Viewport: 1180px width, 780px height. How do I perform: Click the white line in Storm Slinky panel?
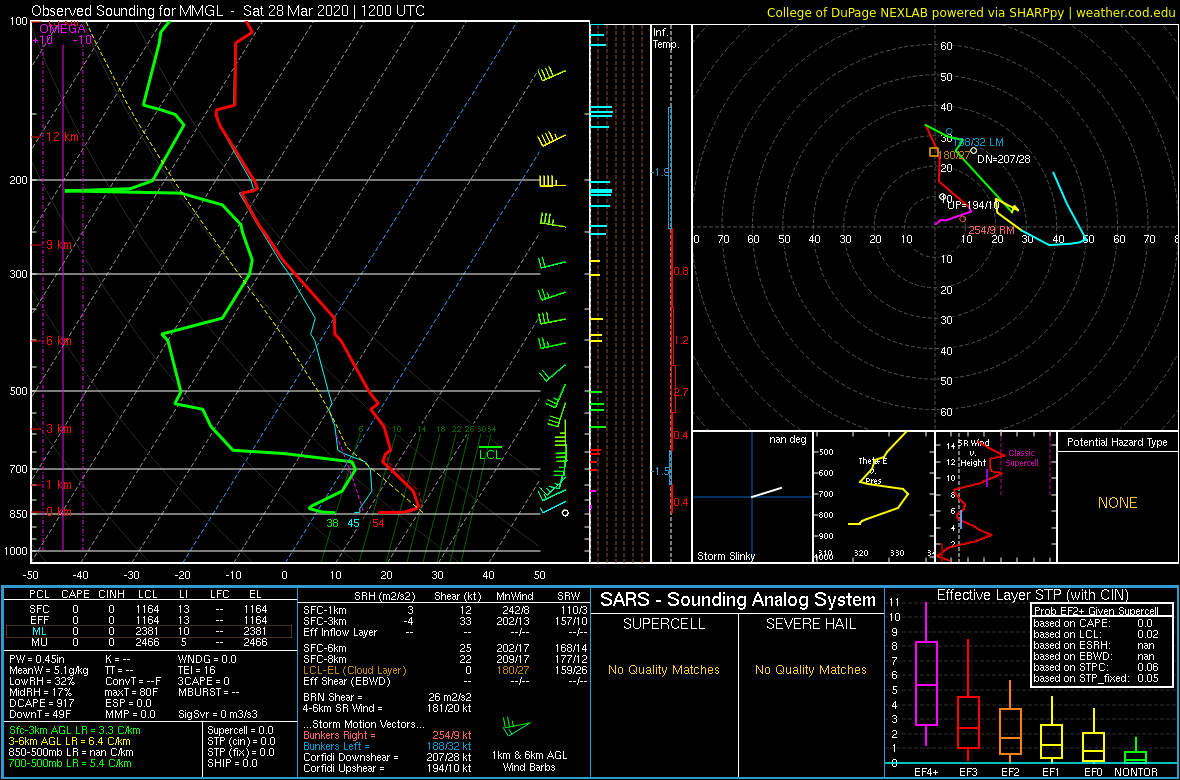coord(766,492)
